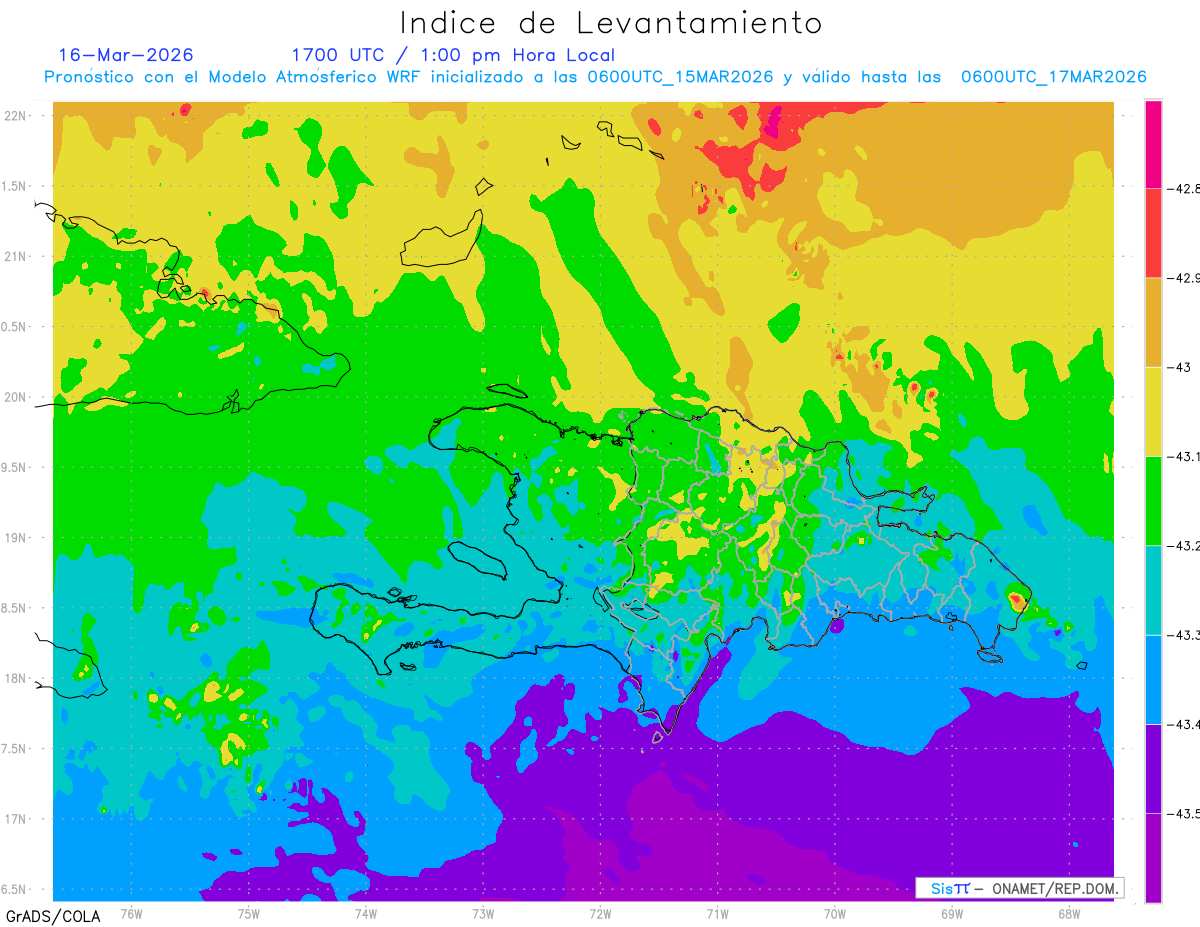Pick the red swatch between -42.8 and -42.9
1200x927 pixels.
[x=1153, y=233]
